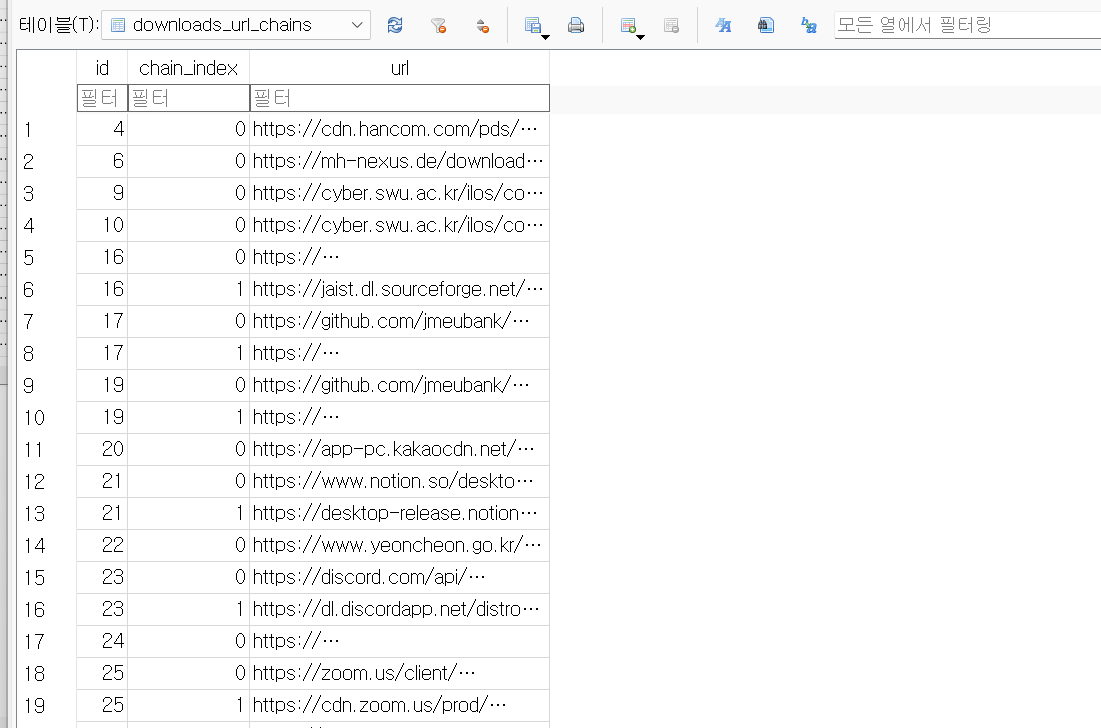Select id cell with value 20
Image resolution: width=1101 pixels, height=728 pixels.
click(x=103, y=449)
